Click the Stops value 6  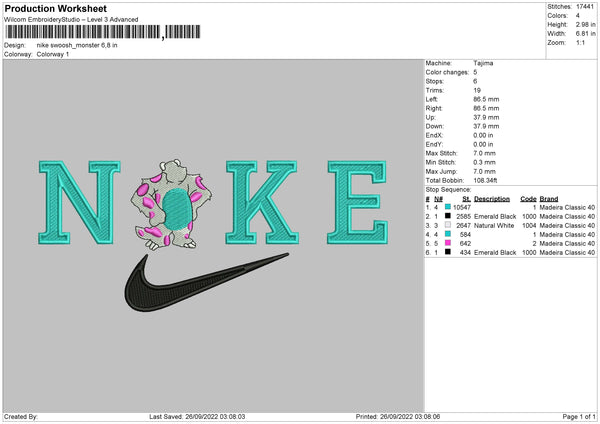click(x=475, y=81)
